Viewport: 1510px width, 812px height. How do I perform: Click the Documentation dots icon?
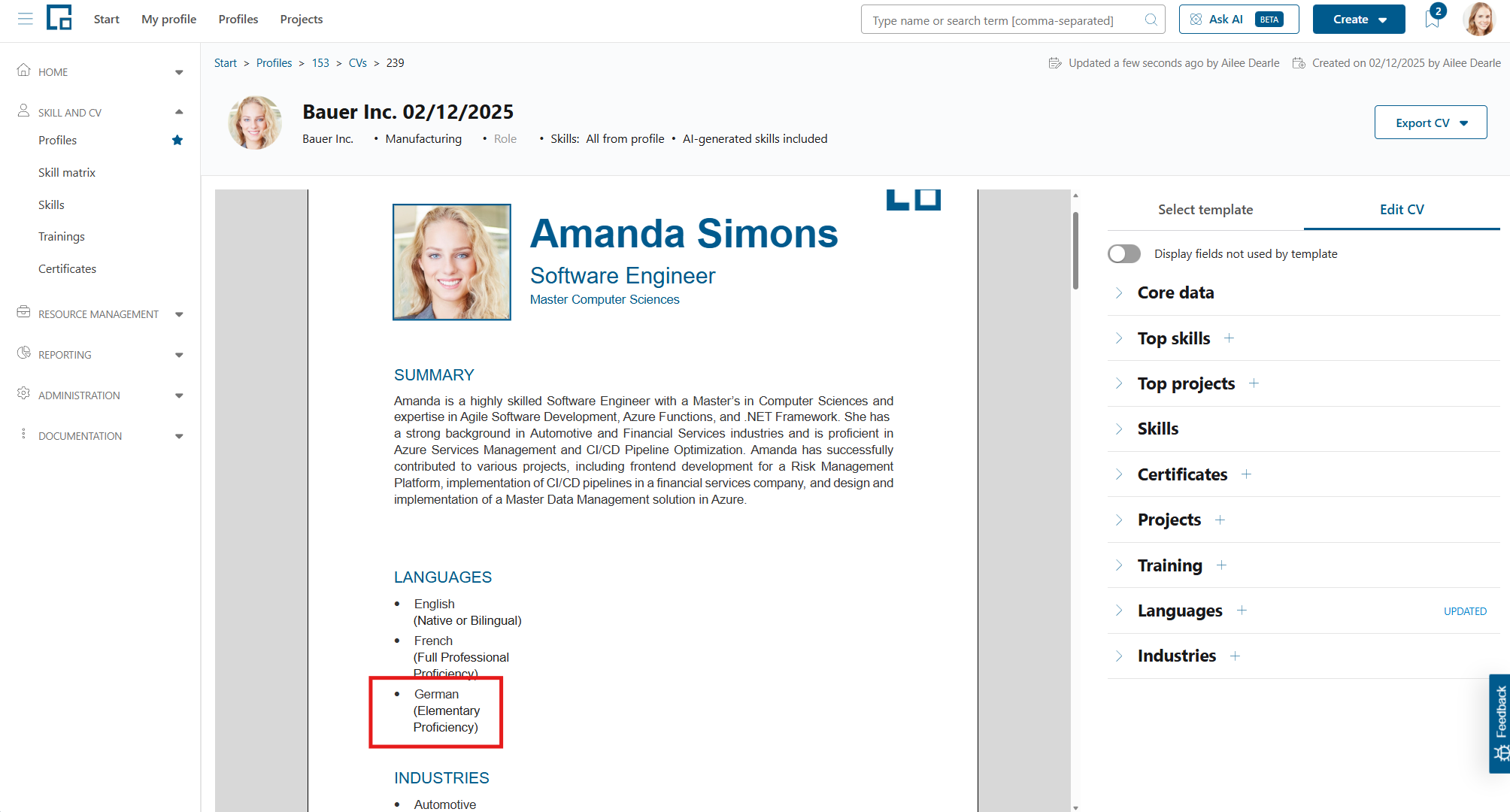pyautogui.click(x=24, y=434)
